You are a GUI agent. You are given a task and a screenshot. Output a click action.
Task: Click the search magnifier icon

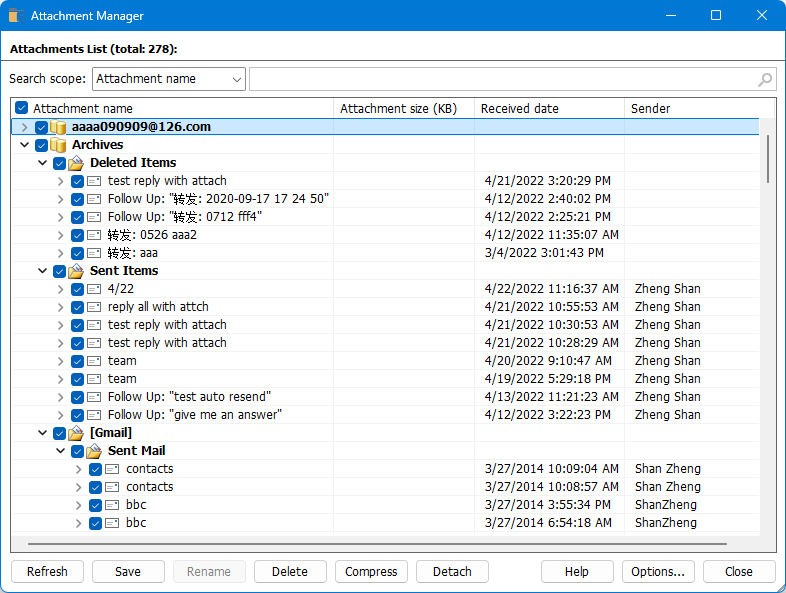(x=765, y=80)
